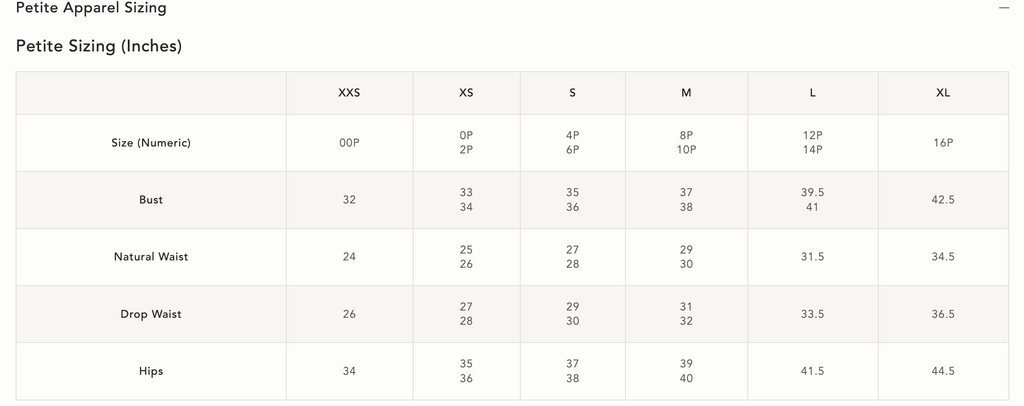Click the Bust row label

[151, 200]
